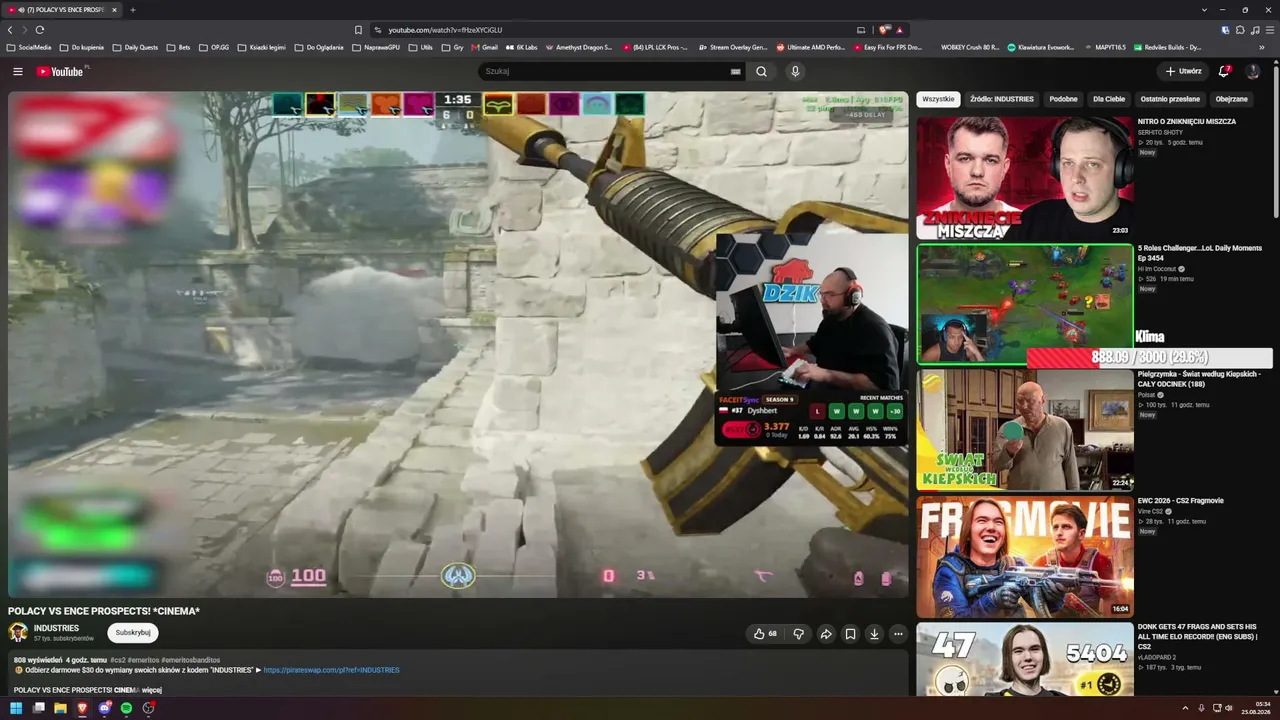The image size is (1280, 720).
Task: Click the video player to pause
Action: coord(458,345)
